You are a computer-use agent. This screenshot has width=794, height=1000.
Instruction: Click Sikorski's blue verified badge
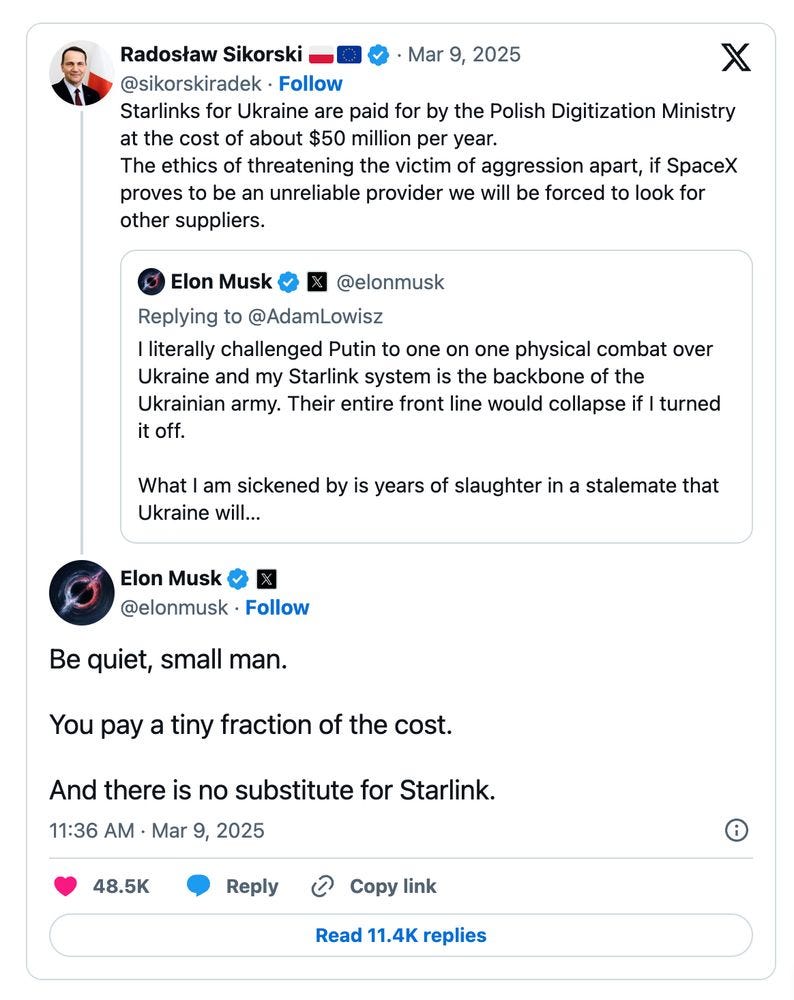[379, 55]
